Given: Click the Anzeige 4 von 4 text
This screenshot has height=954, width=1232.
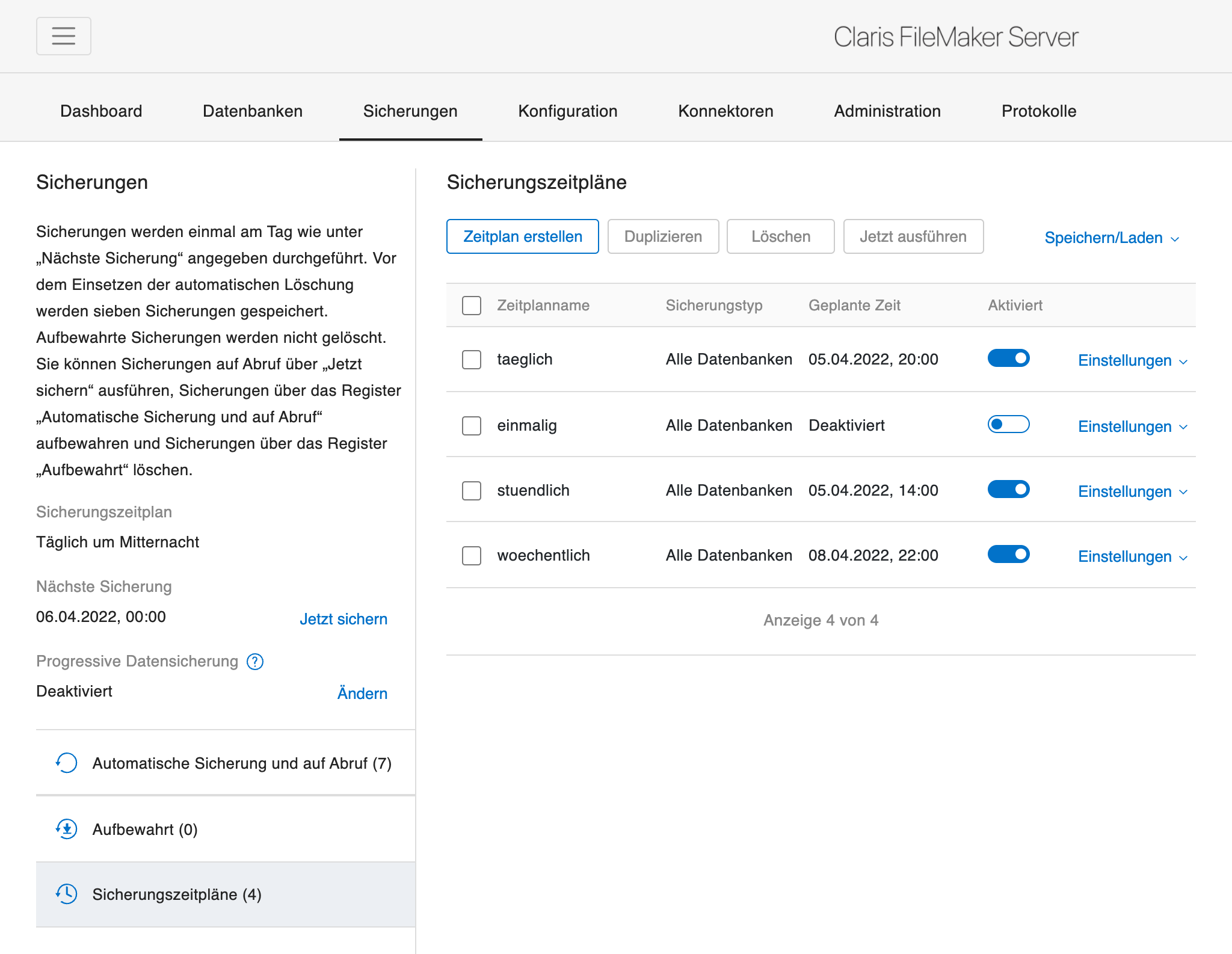Looking at the screenshot, I should (821, 621).
